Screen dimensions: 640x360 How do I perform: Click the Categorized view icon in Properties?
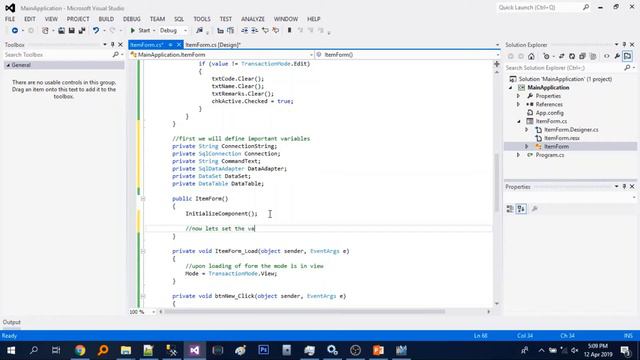coord(510,209)
